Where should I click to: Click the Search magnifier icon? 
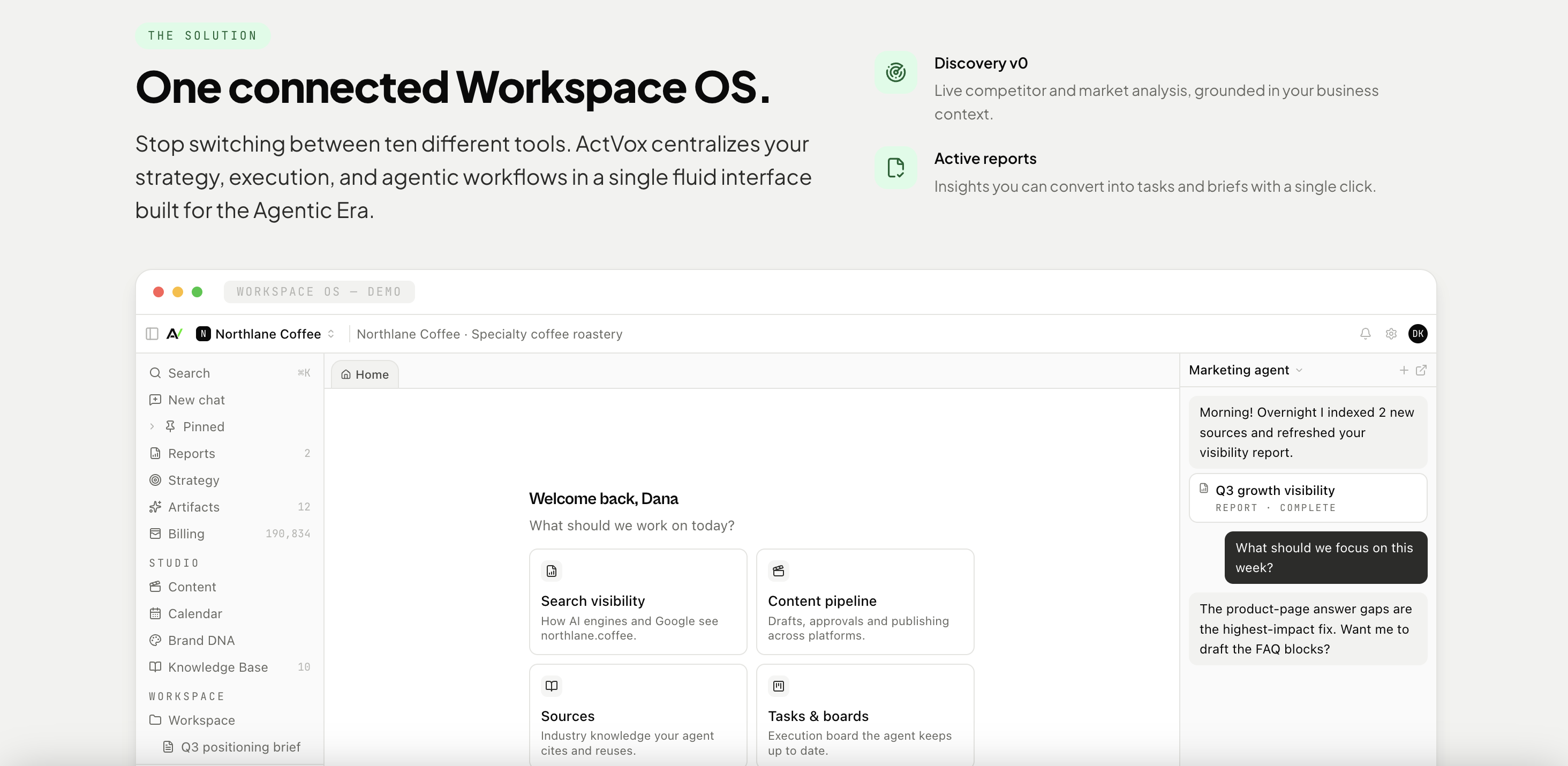tap(155, 373)
